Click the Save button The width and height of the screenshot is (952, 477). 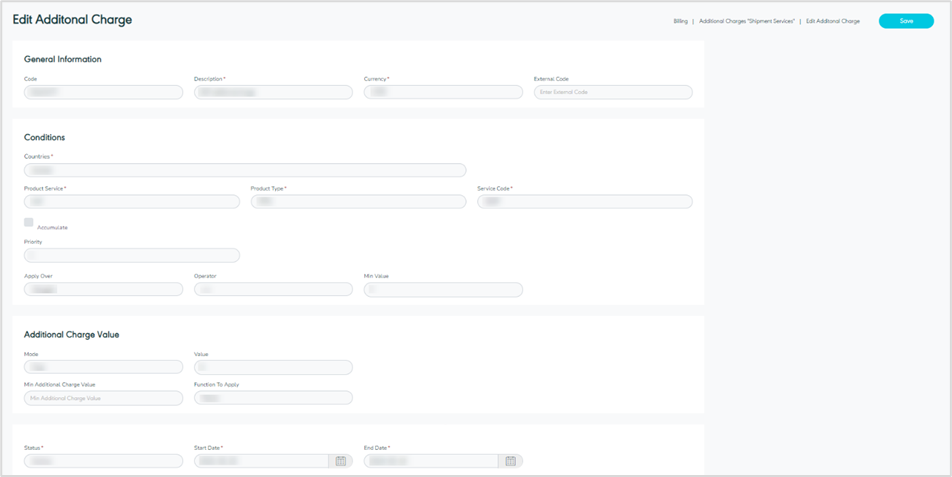point(905,21)
